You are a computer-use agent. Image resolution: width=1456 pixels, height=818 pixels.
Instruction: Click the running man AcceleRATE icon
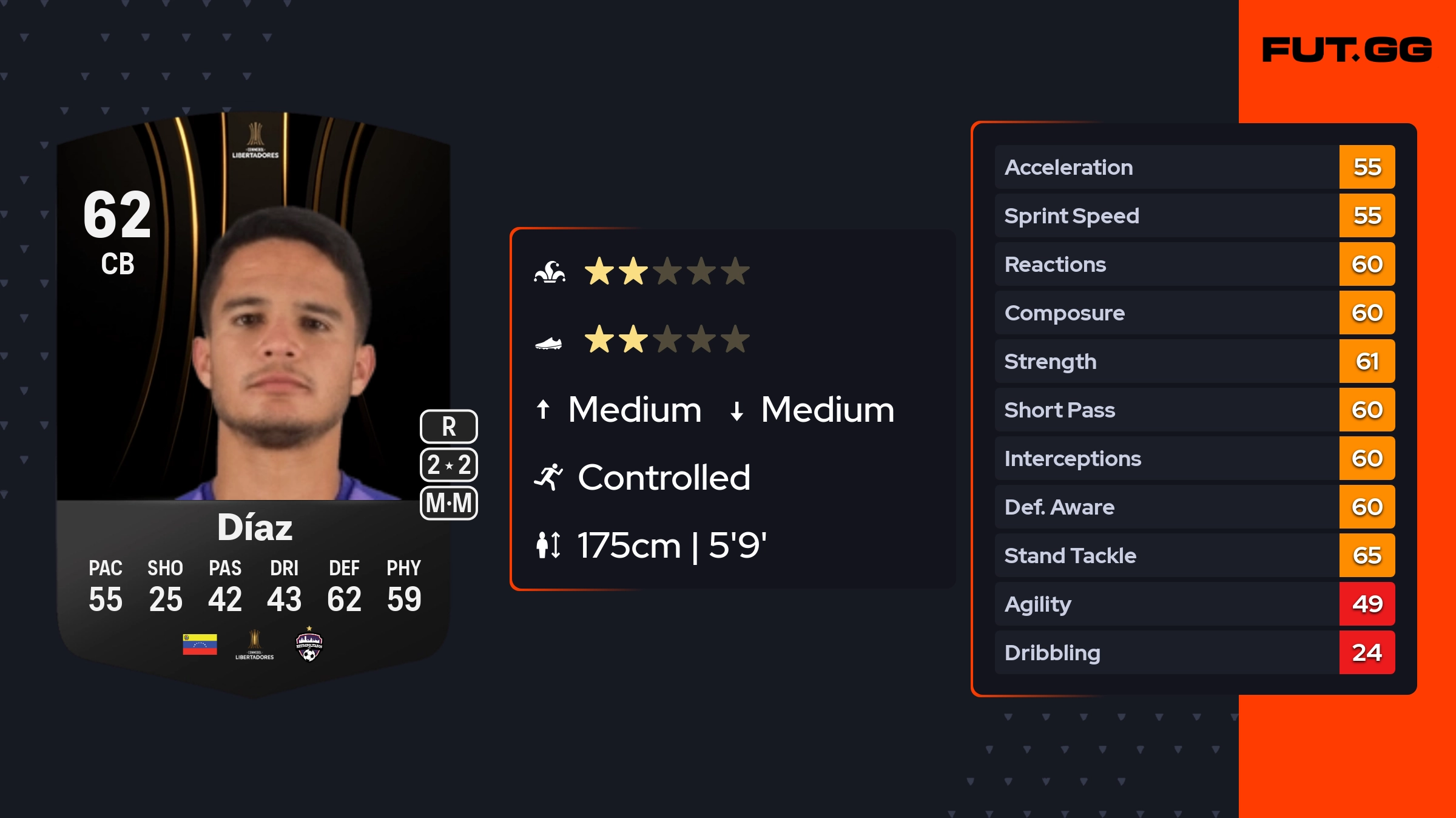548,478
